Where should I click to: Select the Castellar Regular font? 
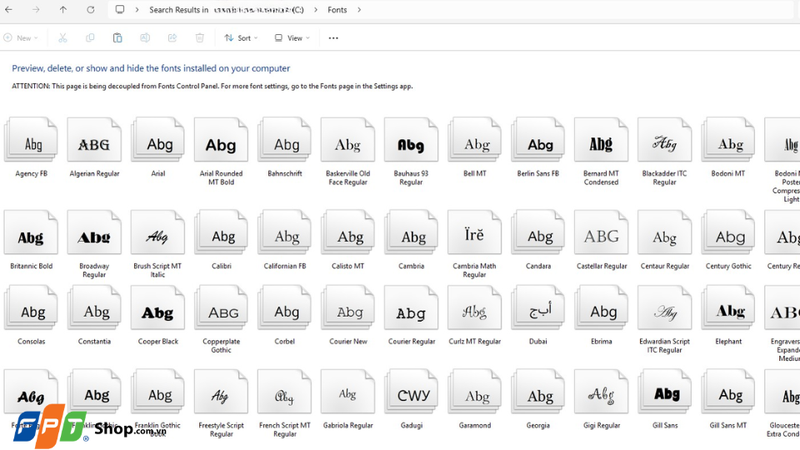(601, 240)
